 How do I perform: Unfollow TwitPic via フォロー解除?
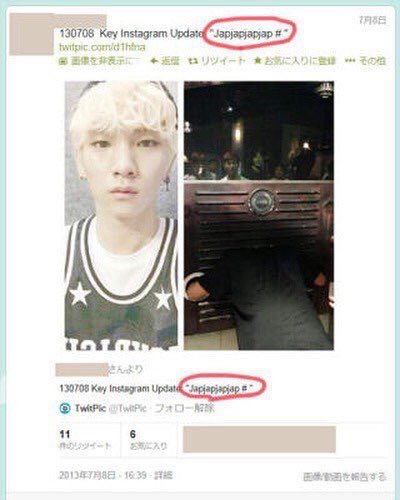click(185, 408)
